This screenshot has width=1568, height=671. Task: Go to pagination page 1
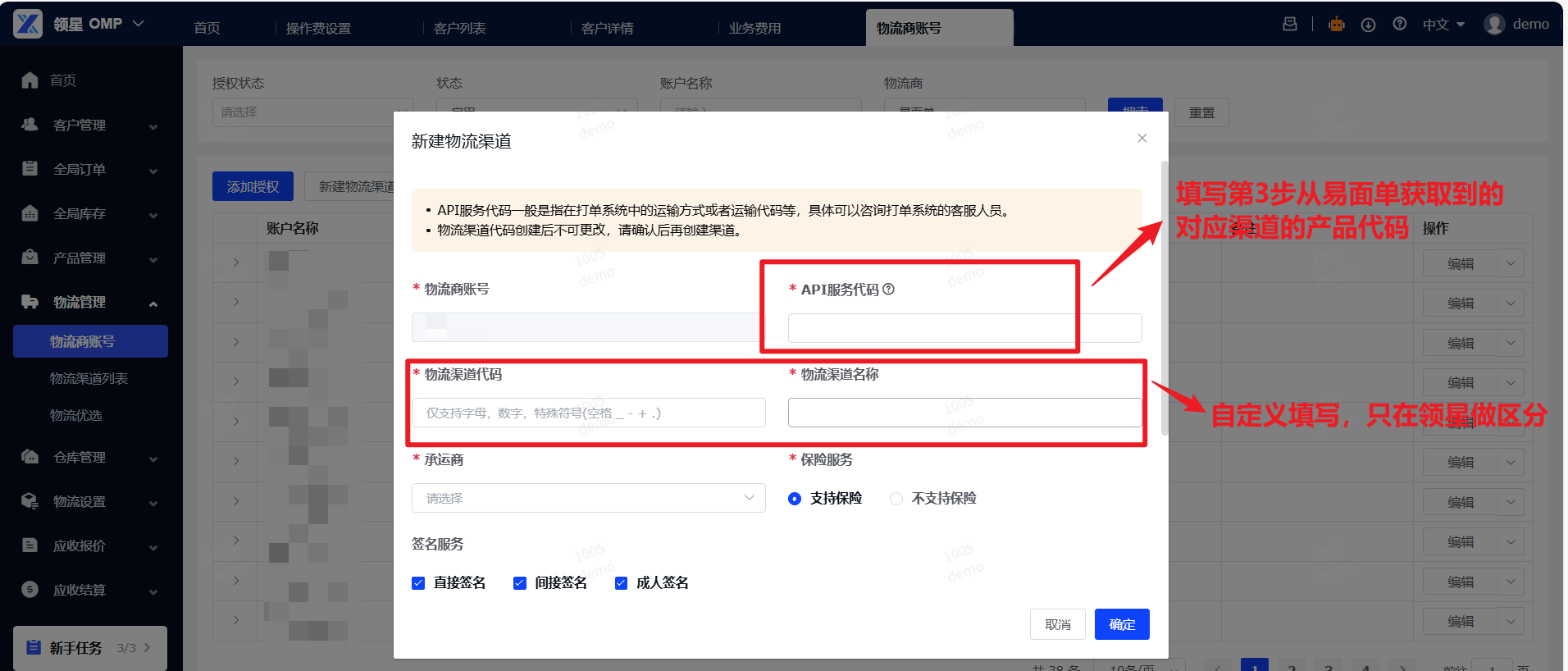tap(1255, 664)
